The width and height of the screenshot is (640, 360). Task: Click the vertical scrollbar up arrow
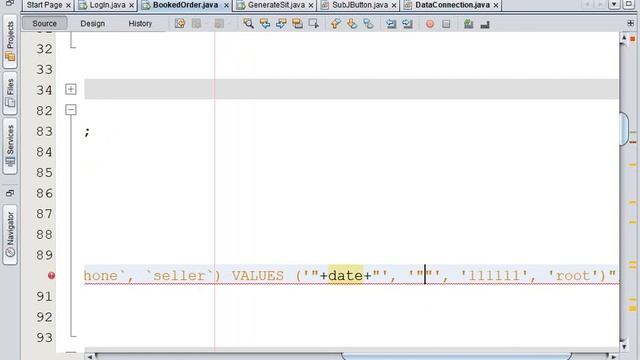pos(623,38)
